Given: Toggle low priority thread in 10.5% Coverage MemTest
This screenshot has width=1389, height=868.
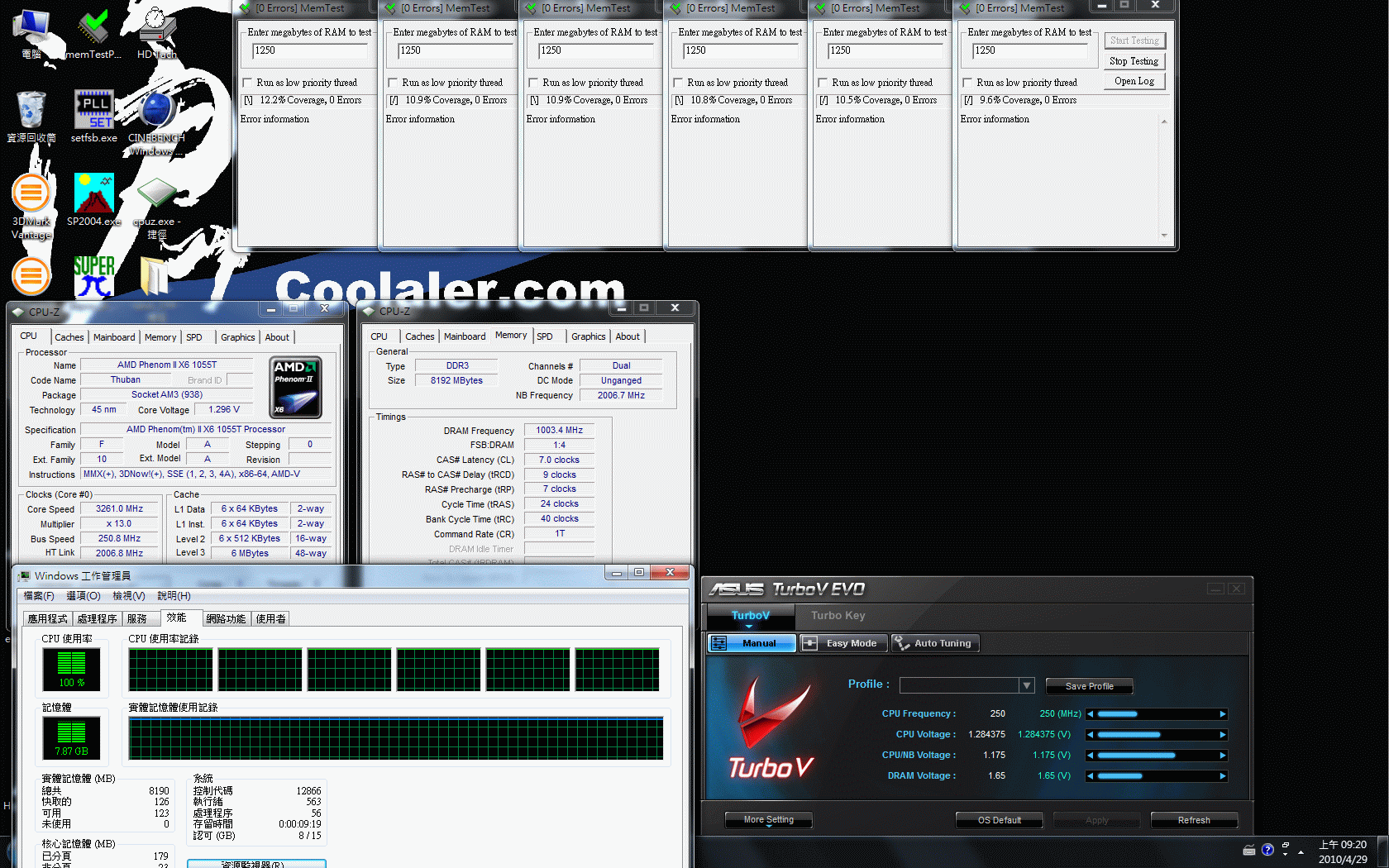Looking at the screenshot, I should click(x=823, y=83).
